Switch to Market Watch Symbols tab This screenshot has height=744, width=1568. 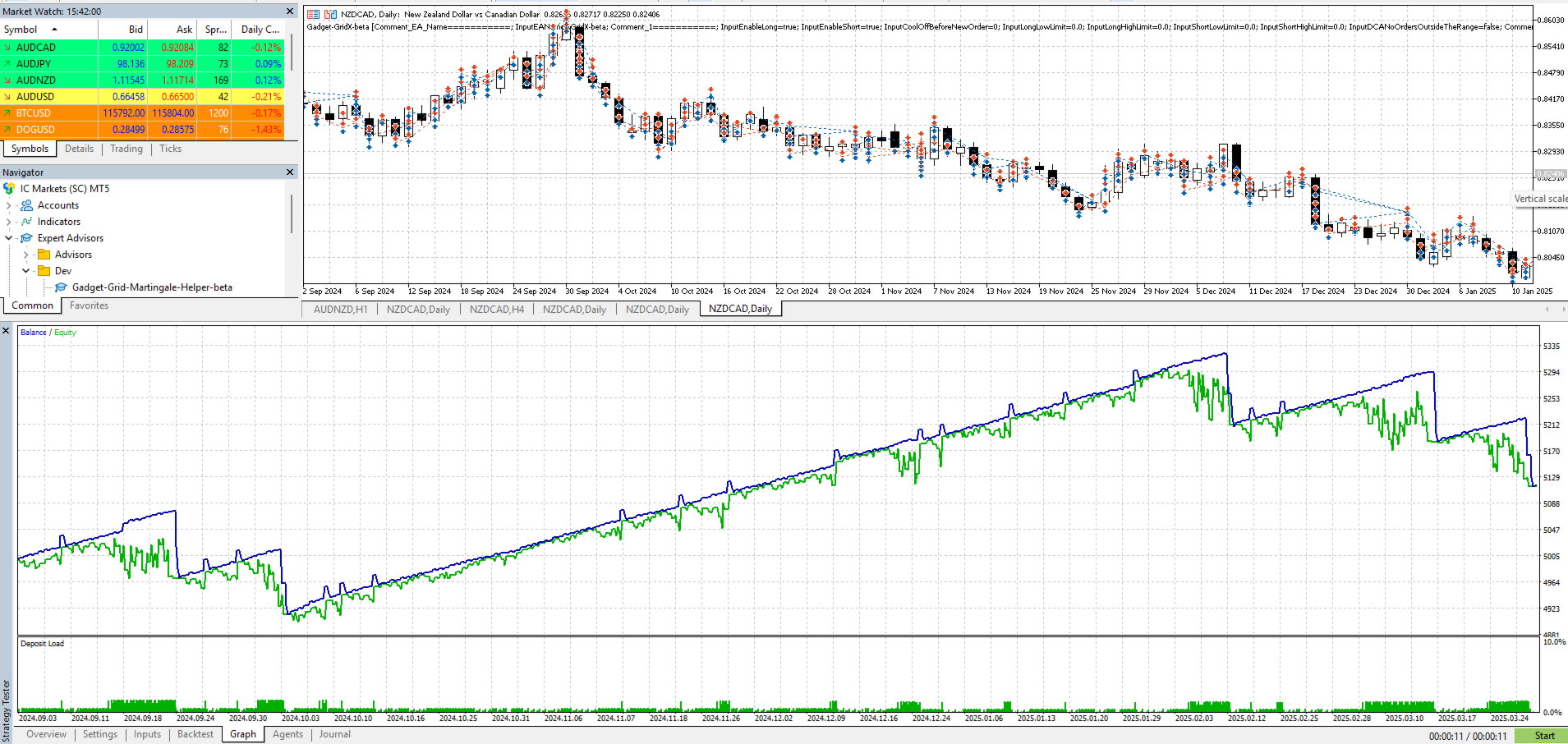pyautogui.click(x=30, y=149)
